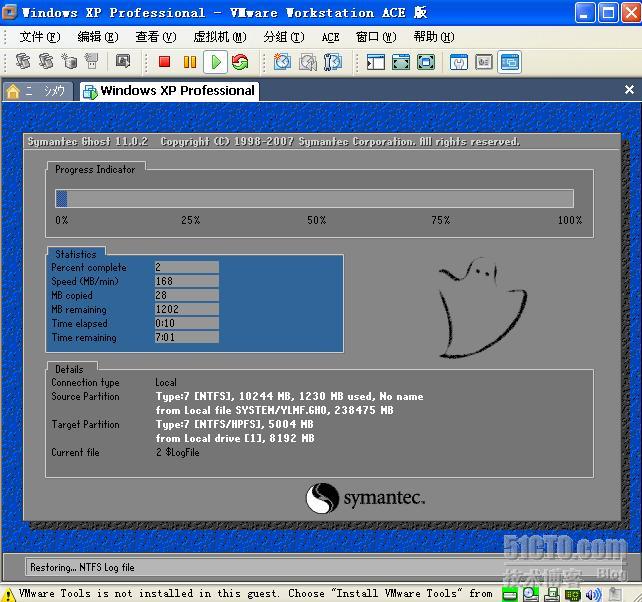
Task: Click the MB remaining value 1202
Action: coord(187,309)
